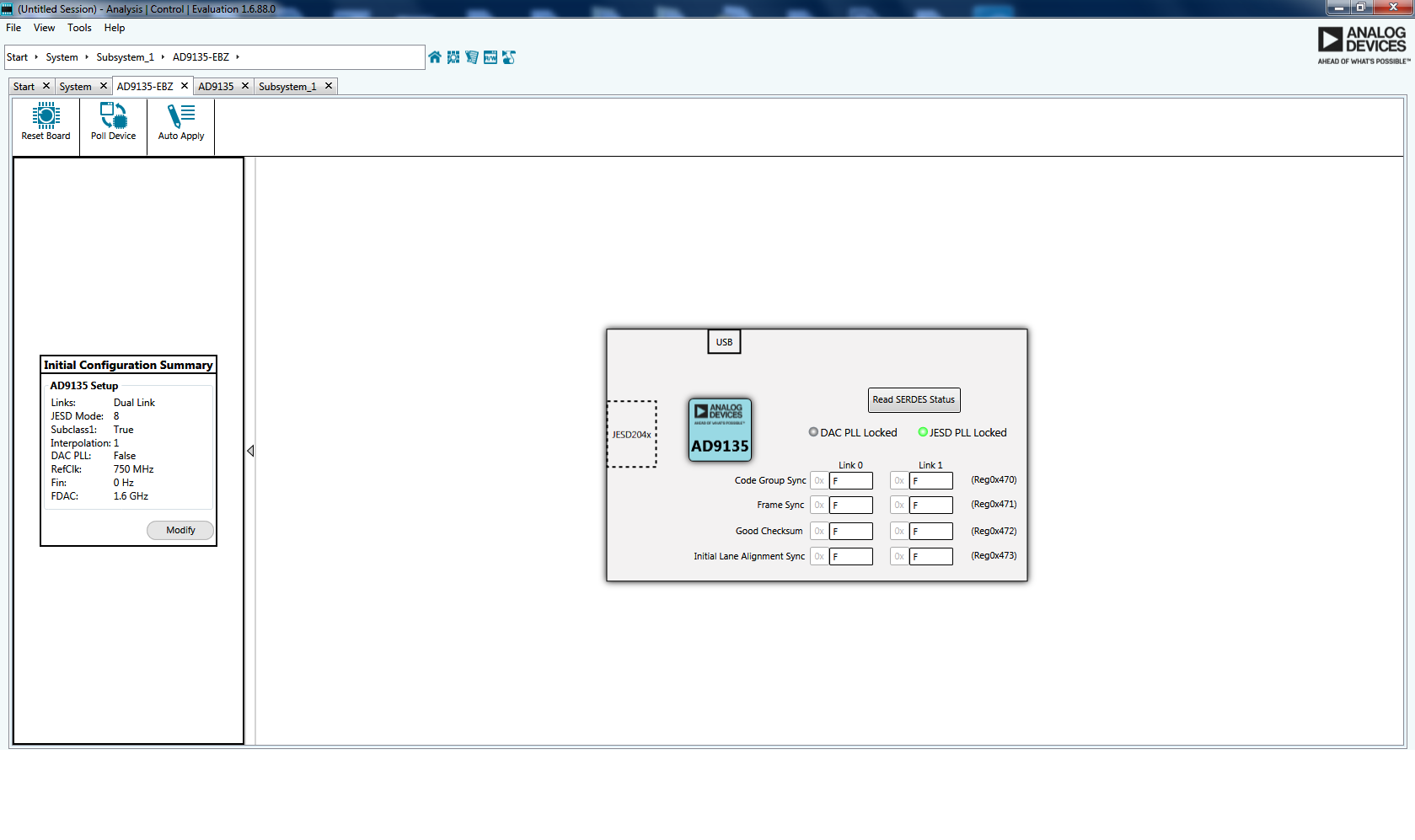
Task: Open the register R/W debug icon
Action: tap(490, 57)
